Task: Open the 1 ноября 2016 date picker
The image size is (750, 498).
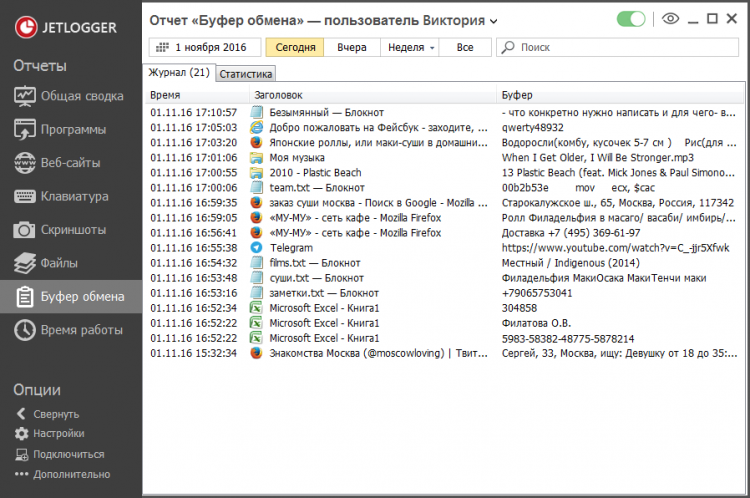Action: pyautogui.click(x=205, y=47)
